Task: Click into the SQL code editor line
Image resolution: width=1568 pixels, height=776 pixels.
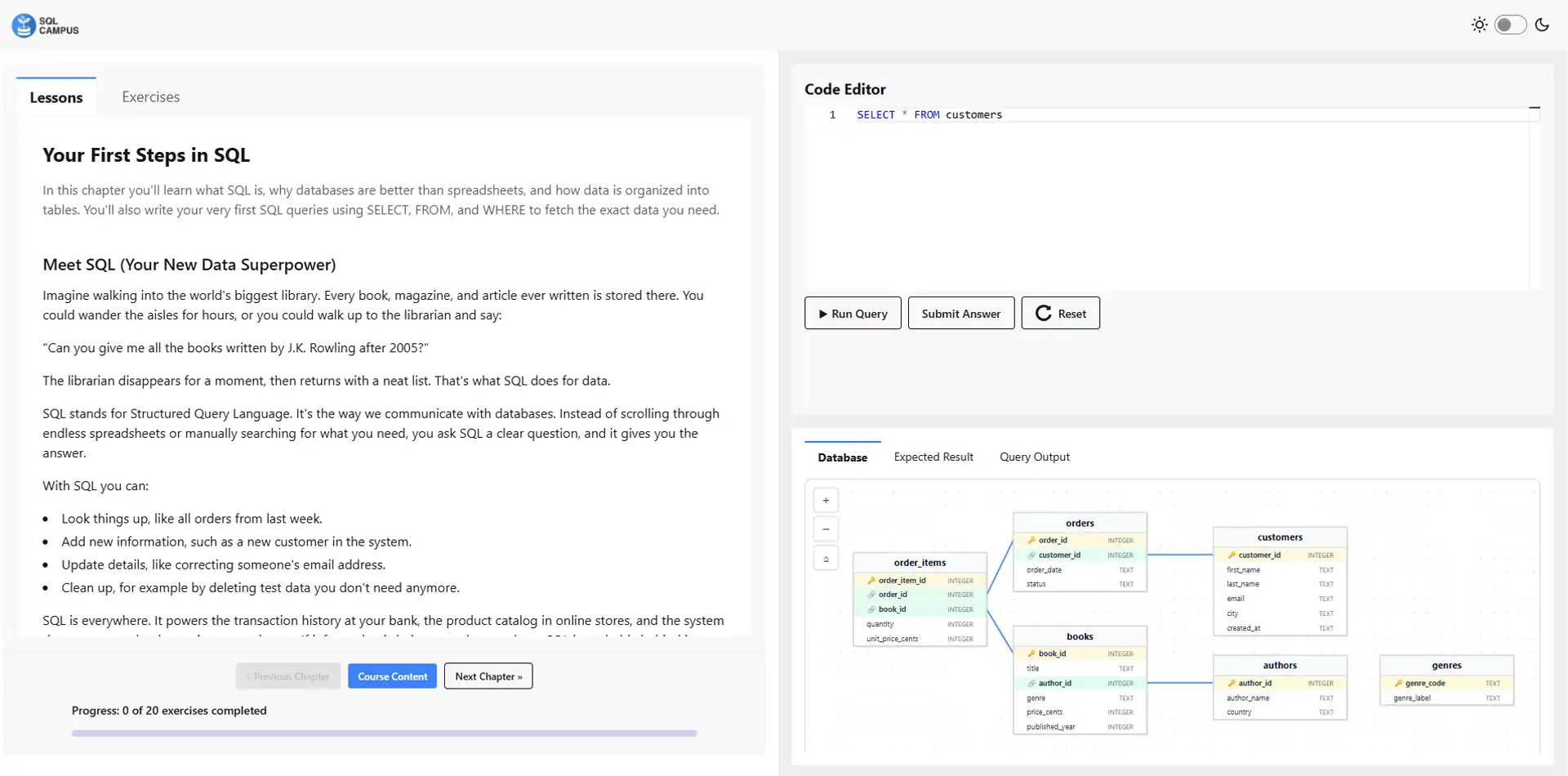Action: [1143, 115]
